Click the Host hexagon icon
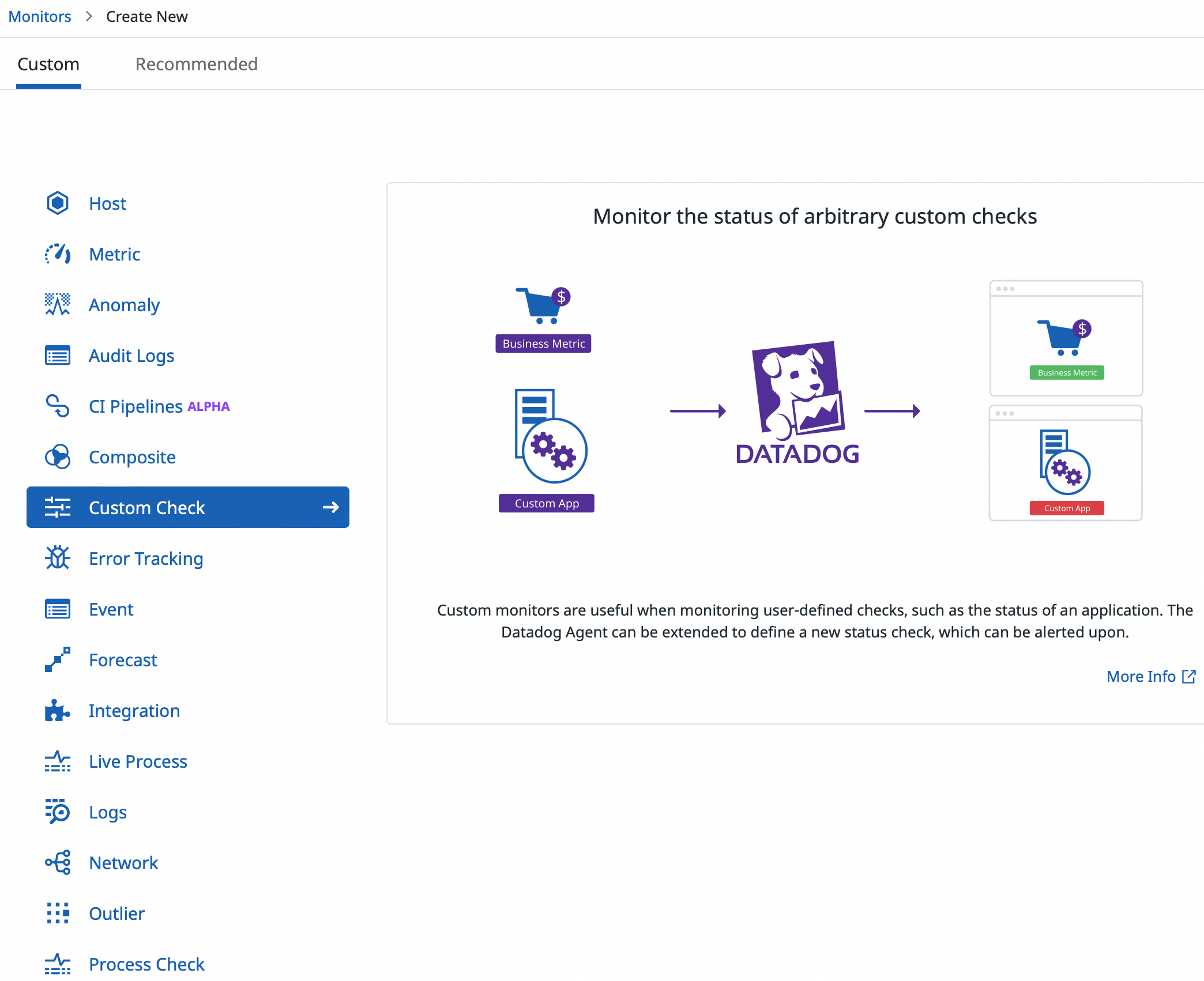Viewport: 1204px width, 981px height. click(58, 203)
